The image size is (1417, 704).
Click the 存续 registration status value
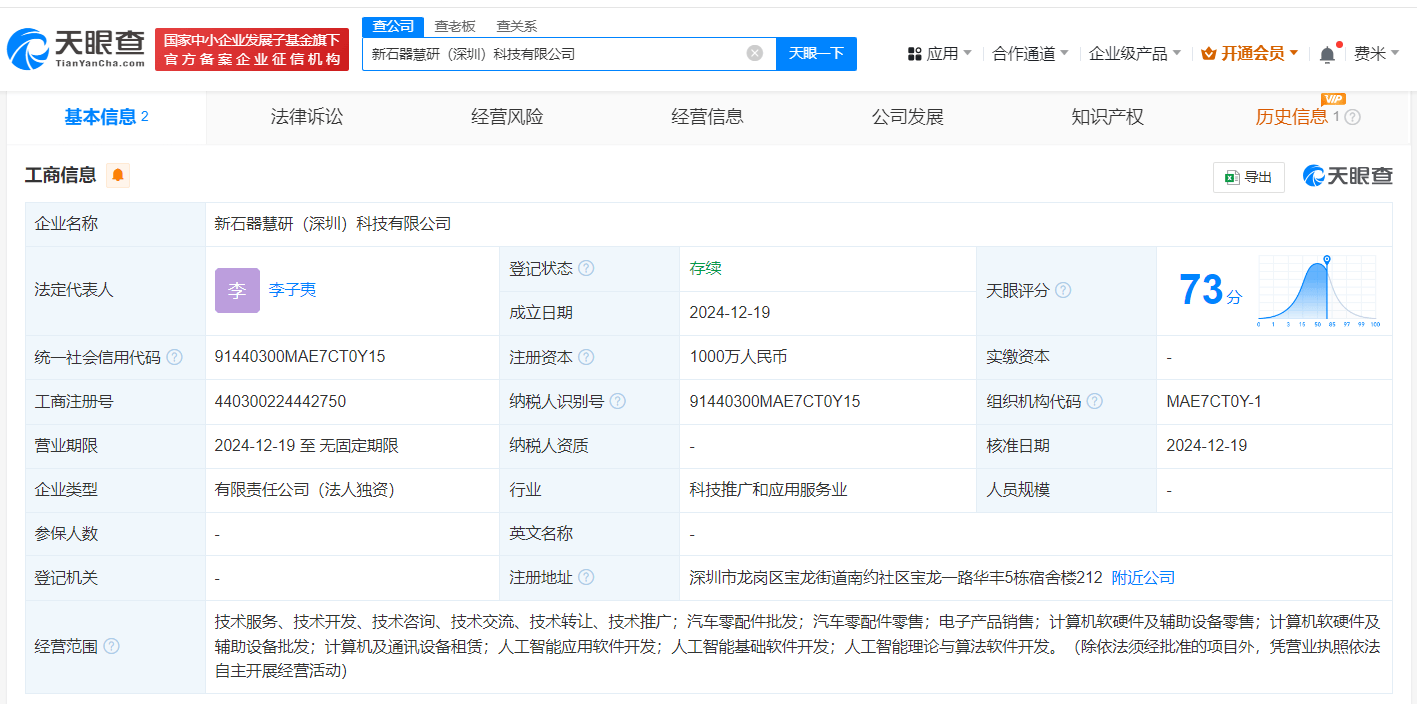coord(705,268)
